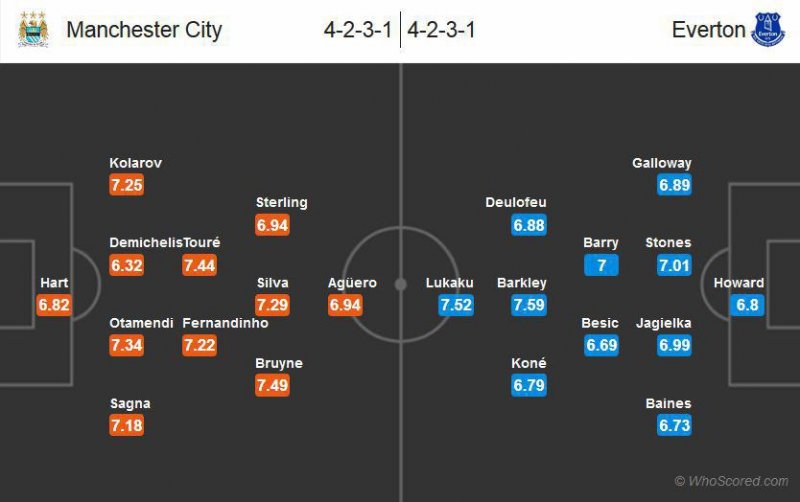Open the Everton team name
Image resolution: width=800 pixels, height=502 pixels.
point(708,30)
